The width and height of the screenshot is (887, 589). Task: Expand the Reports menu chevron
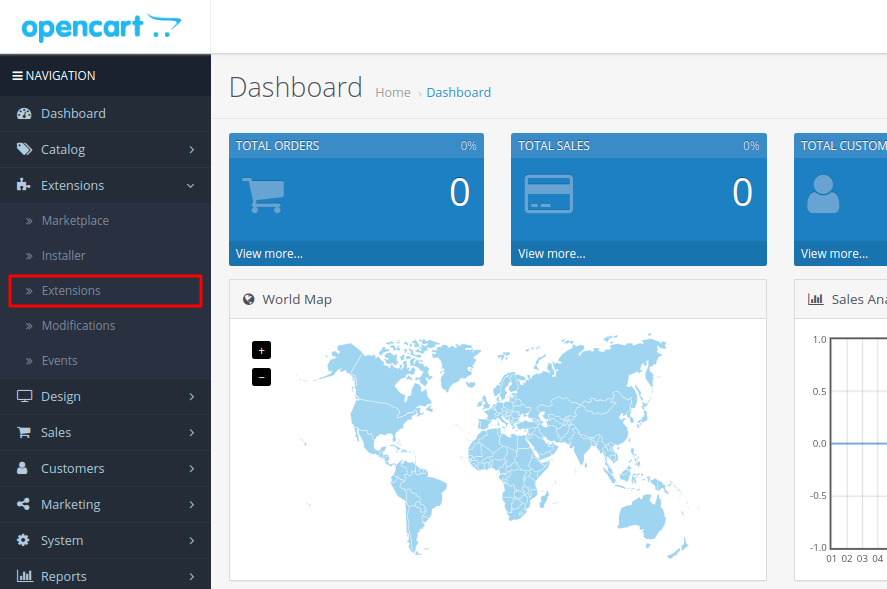click(192, 577)
